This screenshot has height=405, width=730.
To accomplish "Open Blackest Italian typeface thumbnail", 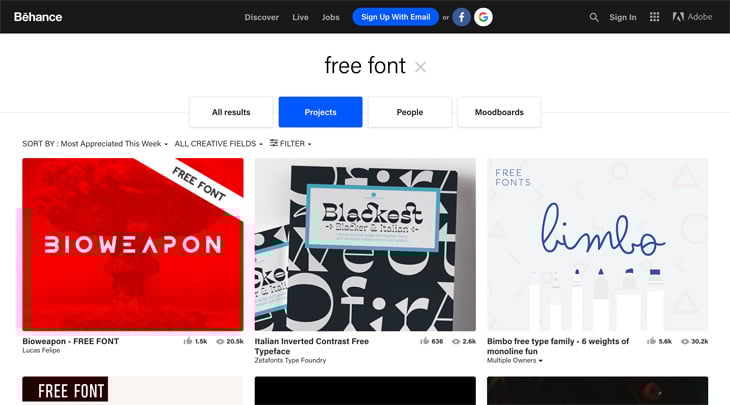I will [x=365, y=244].
